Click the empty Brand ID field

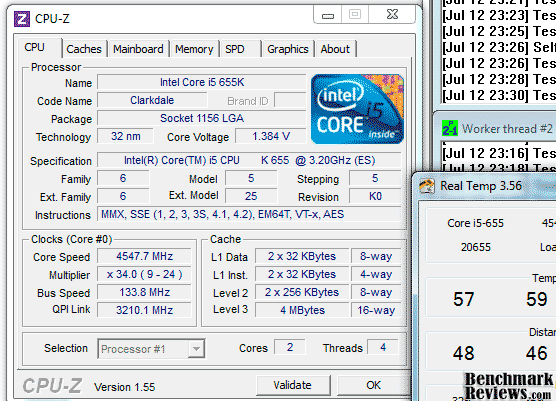click(x=290, y=100)
